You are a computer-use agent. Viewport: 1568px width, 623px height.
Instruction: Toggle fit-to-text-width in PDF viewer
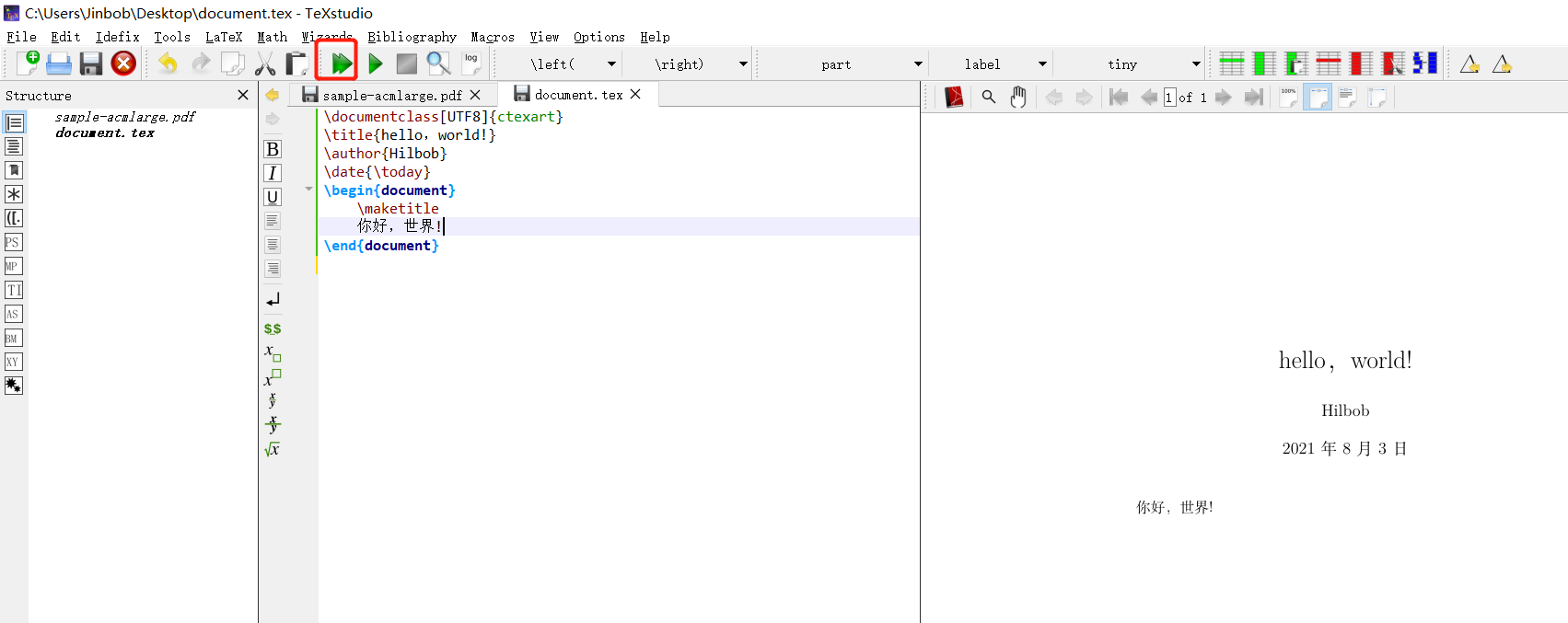click(x=1347, y=97)
